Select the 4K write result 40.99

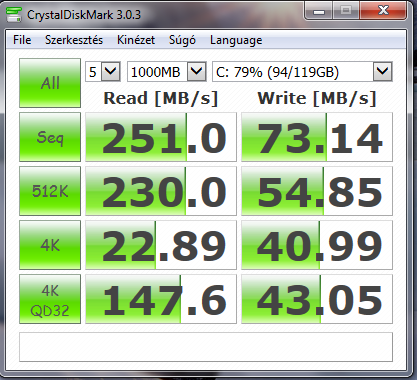[317, 245]
